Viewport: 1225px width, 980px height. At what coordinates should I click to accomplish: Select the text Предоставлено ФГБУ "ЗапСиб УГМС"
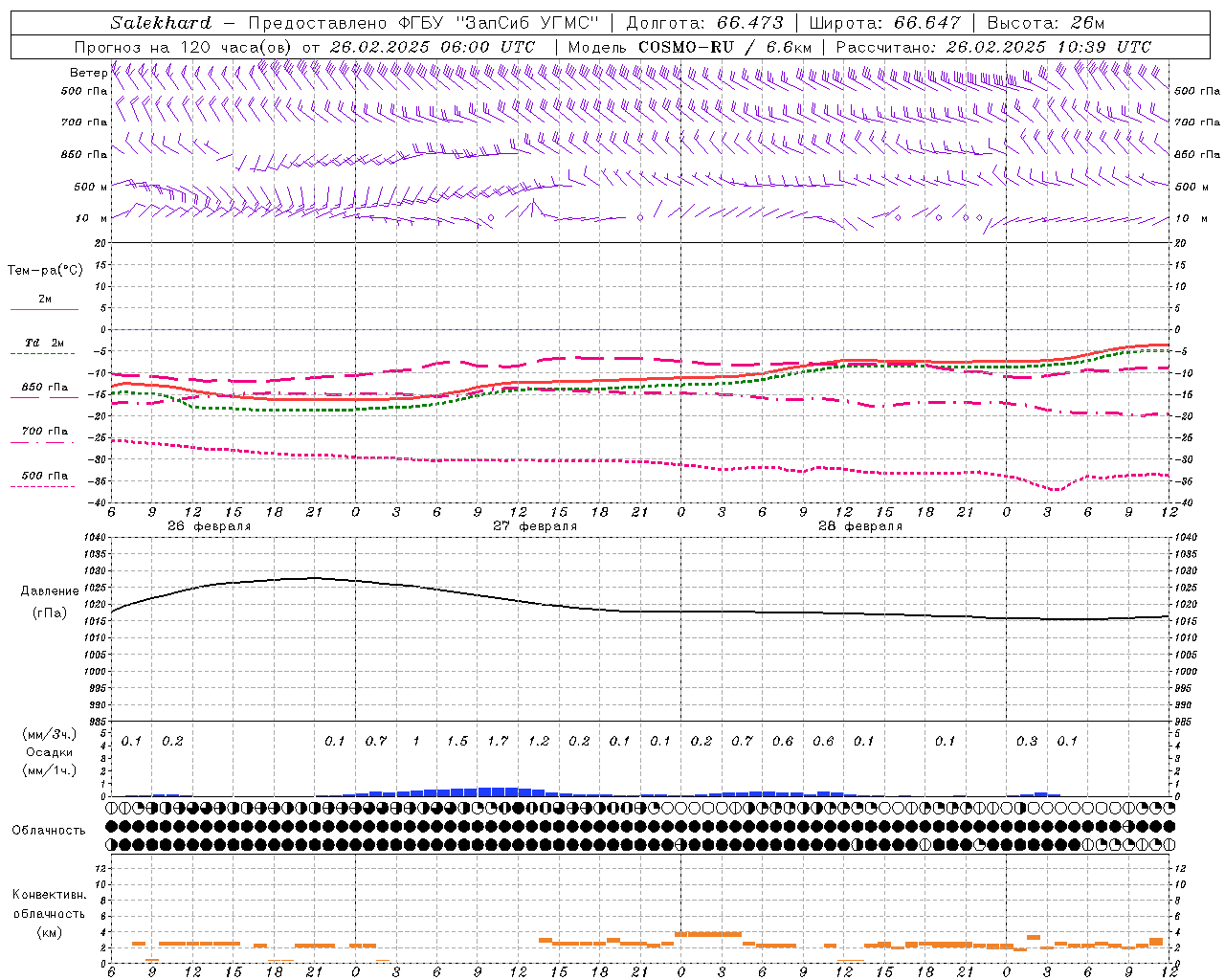click(x=424, y=23)
